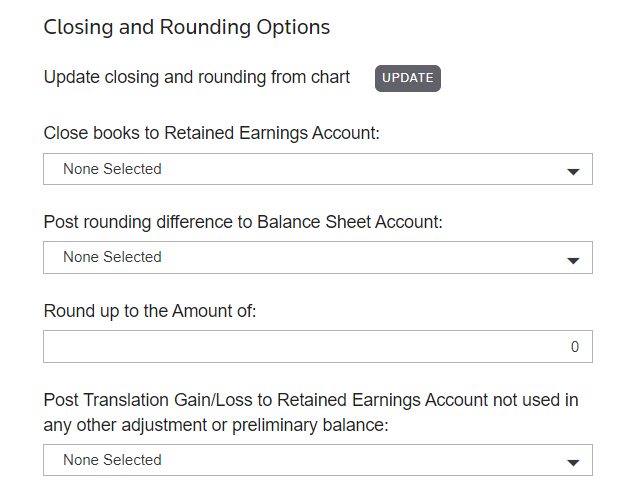Click None Selected under Translation Gain/Loss label
624x500 pixels.
coord(112,460)
